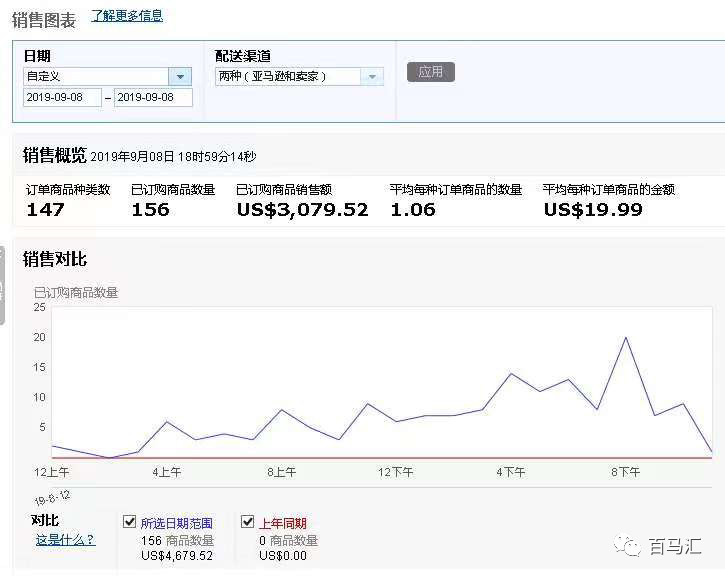Click the date range dropdown arrow
The width and height of the screenshot is (725, 578).
[180, 77]
